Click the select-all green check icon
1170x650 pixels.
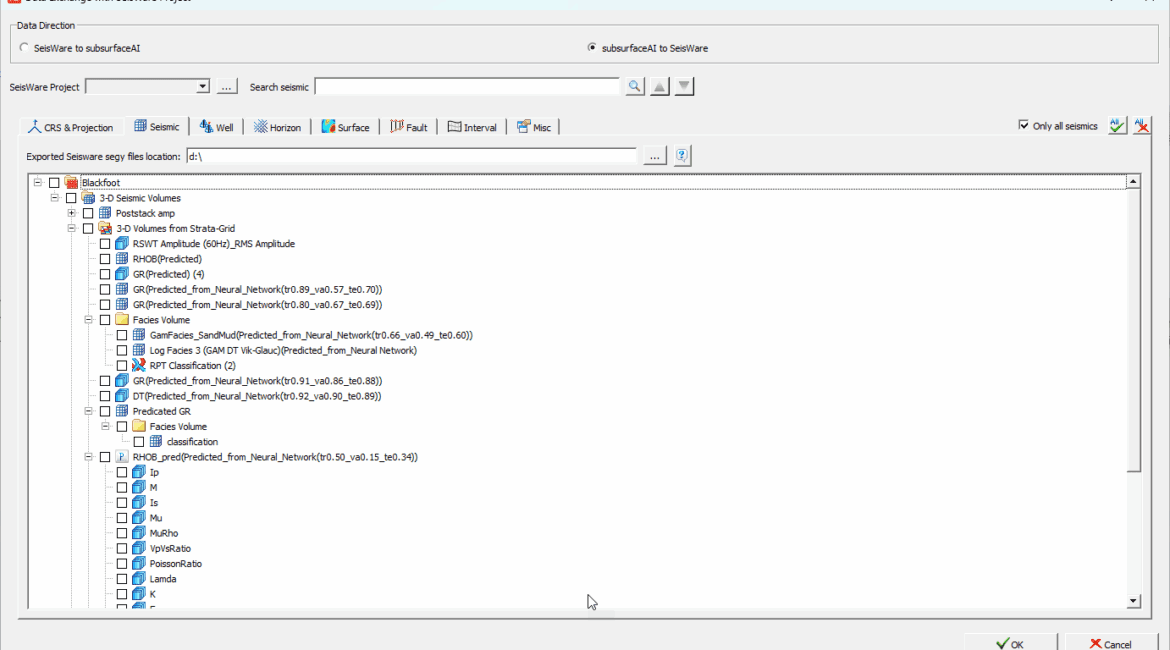tap(1117, 125)
